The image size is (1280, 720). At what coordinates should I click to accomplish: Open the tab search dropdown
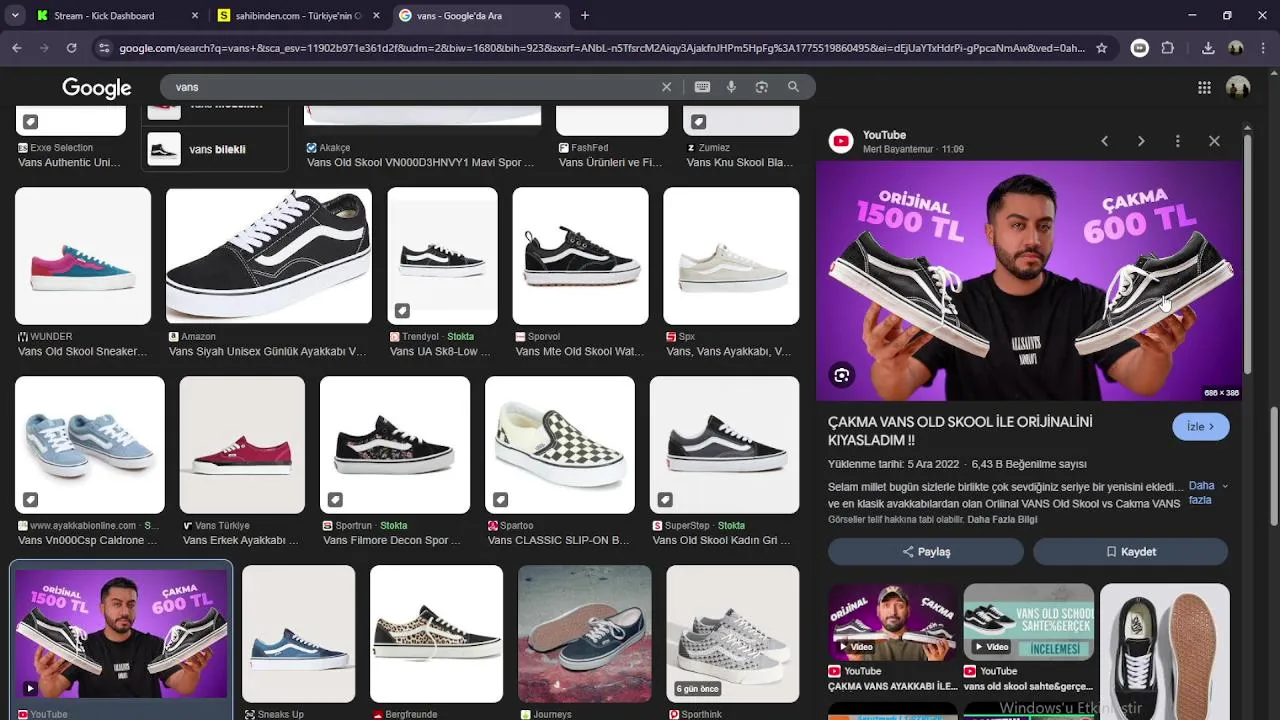tap(15, 15)
